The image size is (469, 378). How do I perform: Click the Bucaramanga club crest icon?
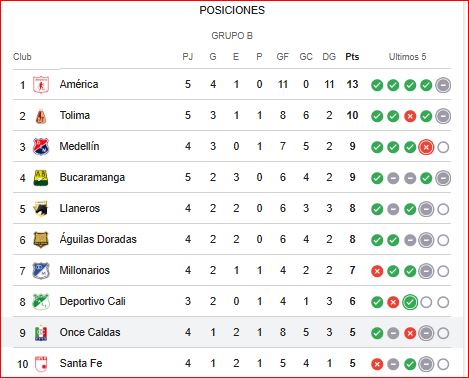(x=41, y=178)
